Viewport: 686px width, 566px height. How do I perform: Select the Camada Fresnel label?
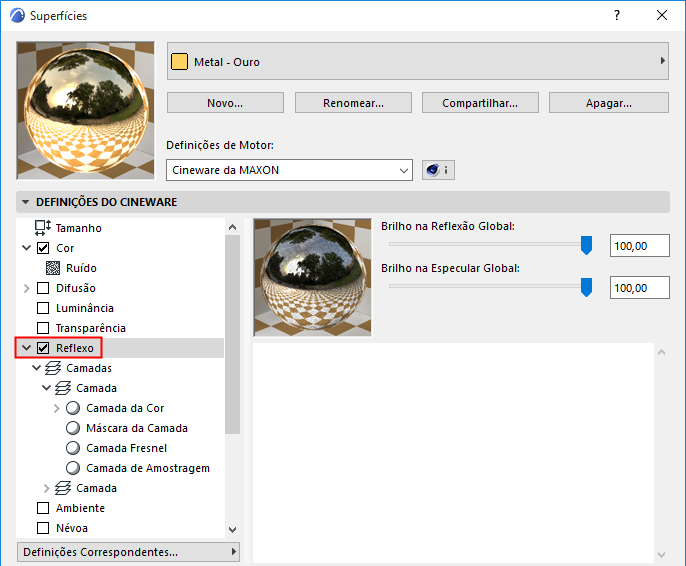(x=126, y=448)
